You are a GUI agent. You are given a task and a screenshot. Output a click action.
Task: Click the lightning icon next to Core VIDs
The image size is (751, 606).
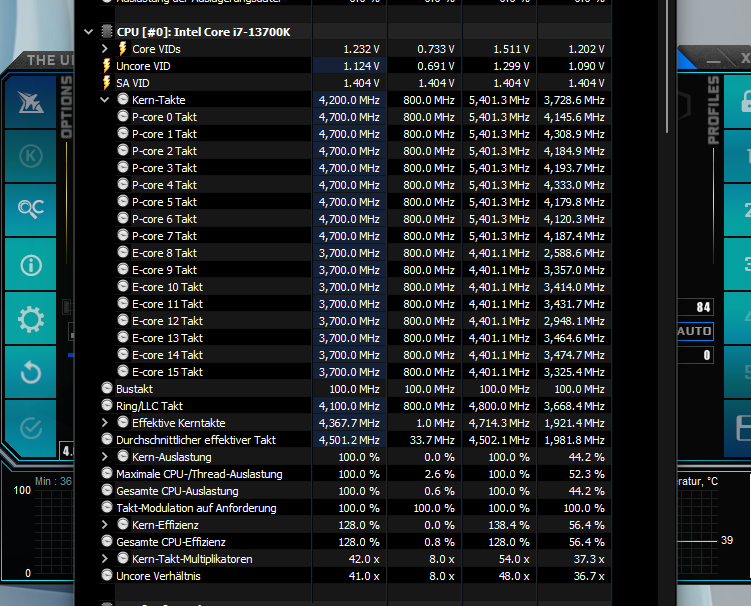pyautogui.click(x=123, y=48)
